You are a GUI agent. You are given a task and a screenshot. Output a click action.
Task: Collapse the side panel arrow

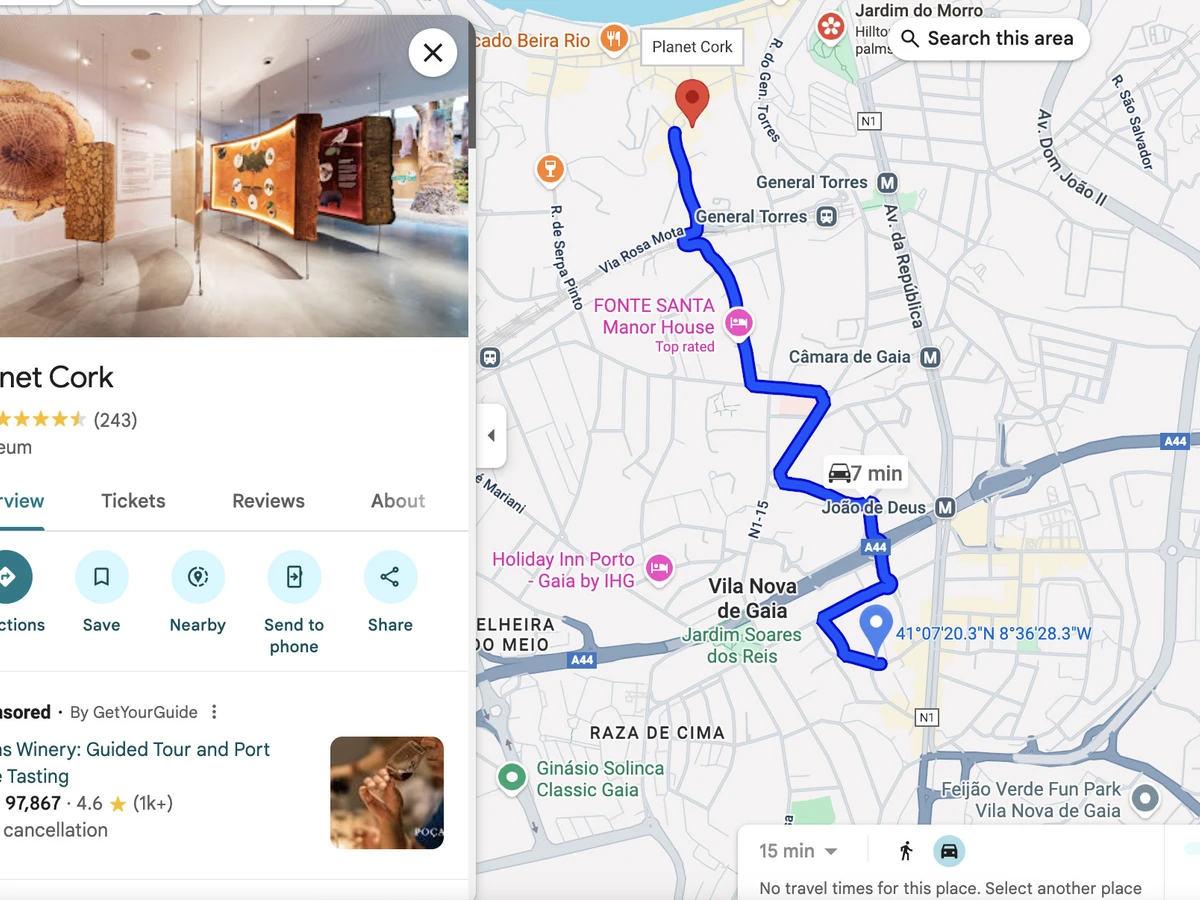pyautogui.click(x=491, y=436)
